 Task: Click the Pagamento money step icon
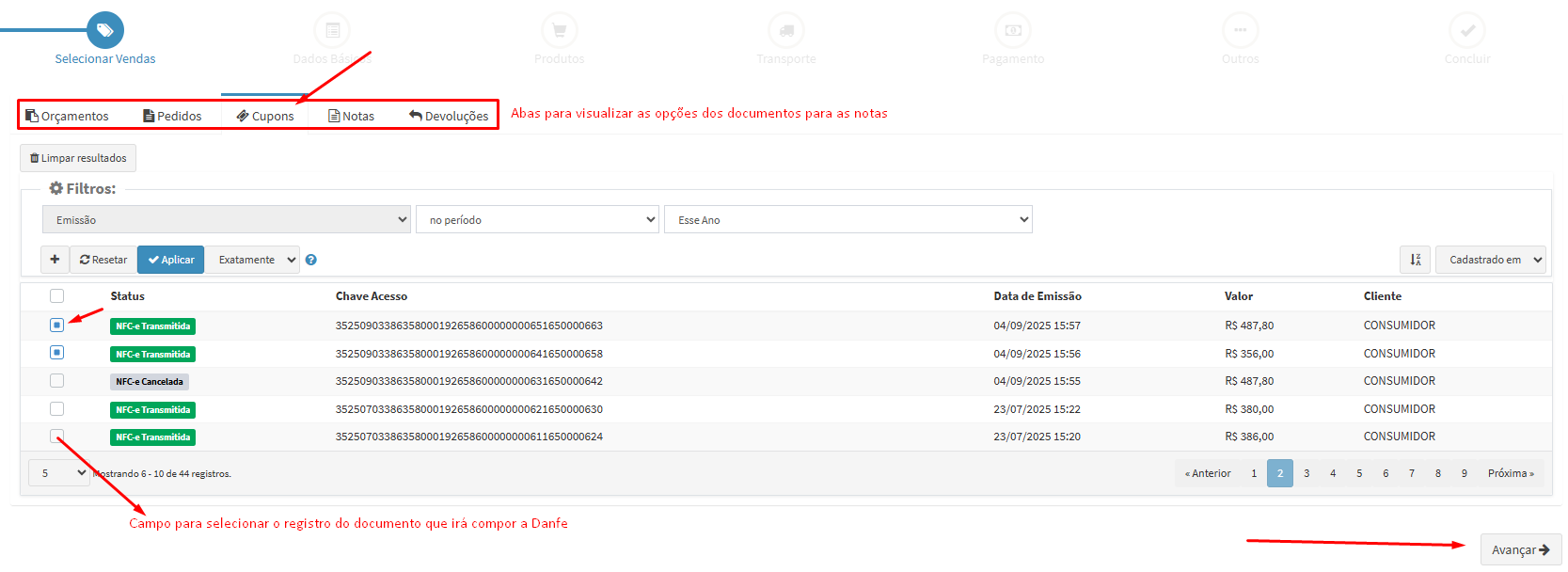(1013, 30)
